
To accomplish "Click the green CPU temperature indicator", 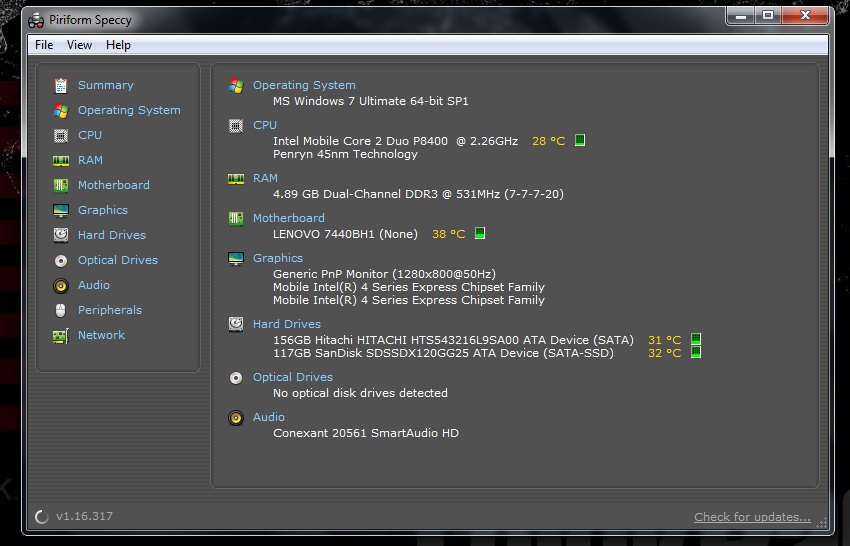I will [579, 140].
